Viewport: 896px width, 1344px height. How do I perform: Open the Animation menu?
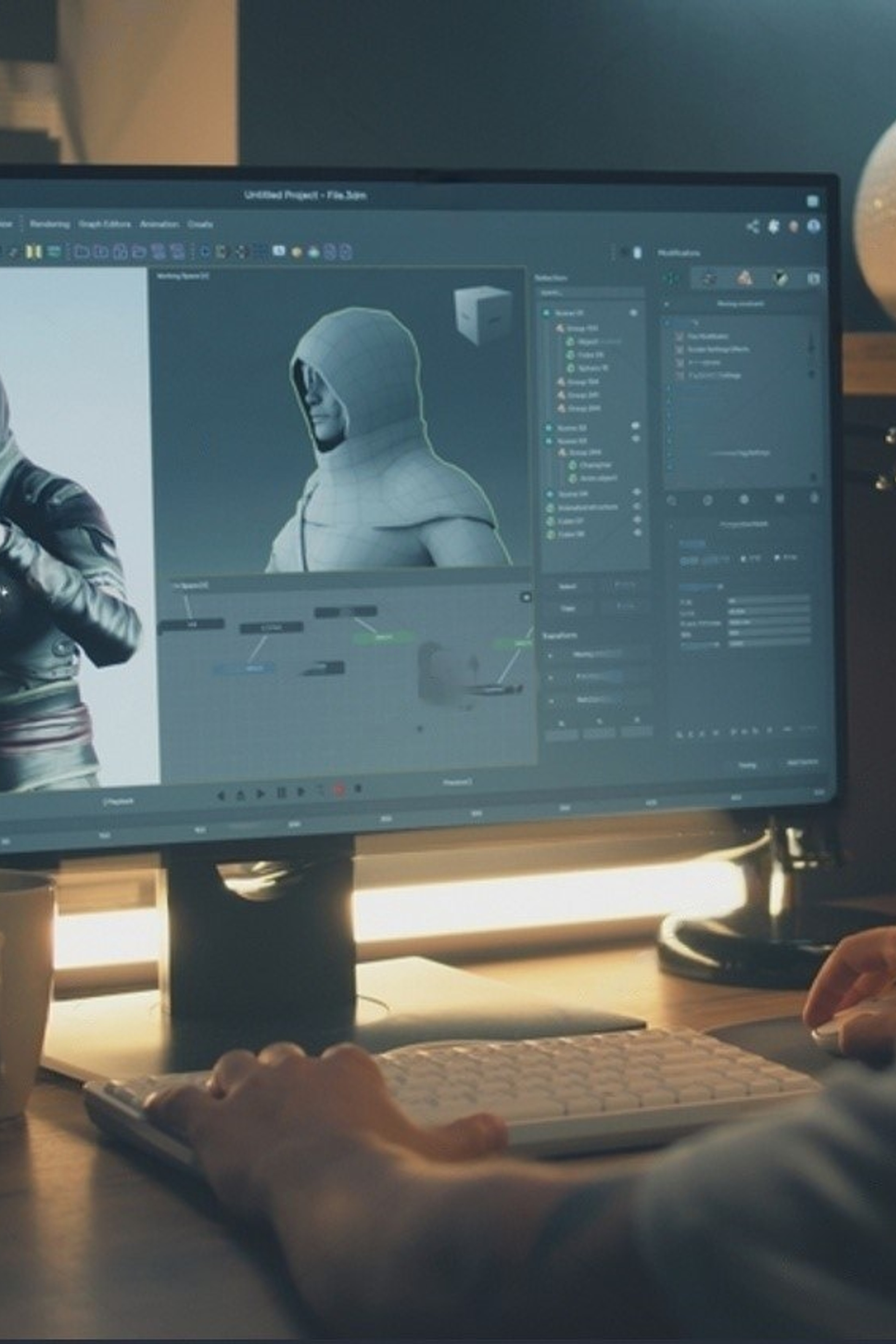point(160,224)
